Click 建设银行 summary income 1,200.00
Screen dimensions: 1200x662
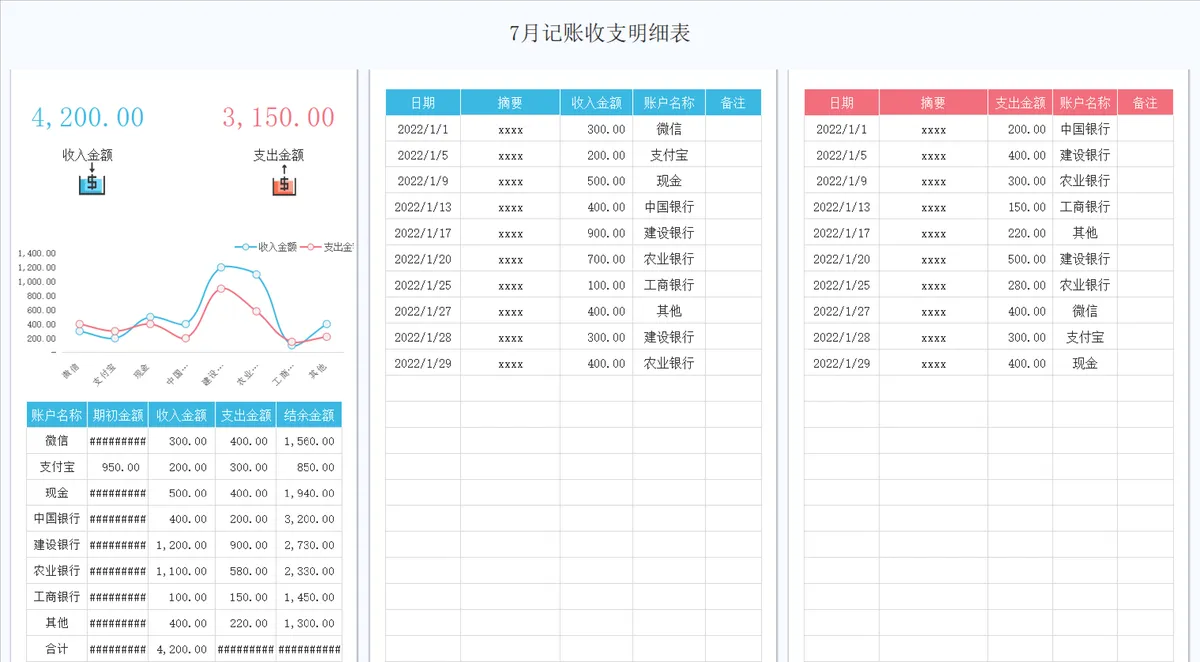[x=181, y=545]
